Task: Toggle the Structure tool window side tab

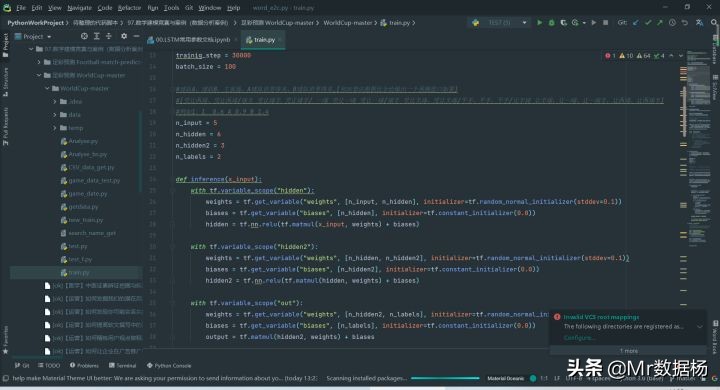Action: click(6, 82)
